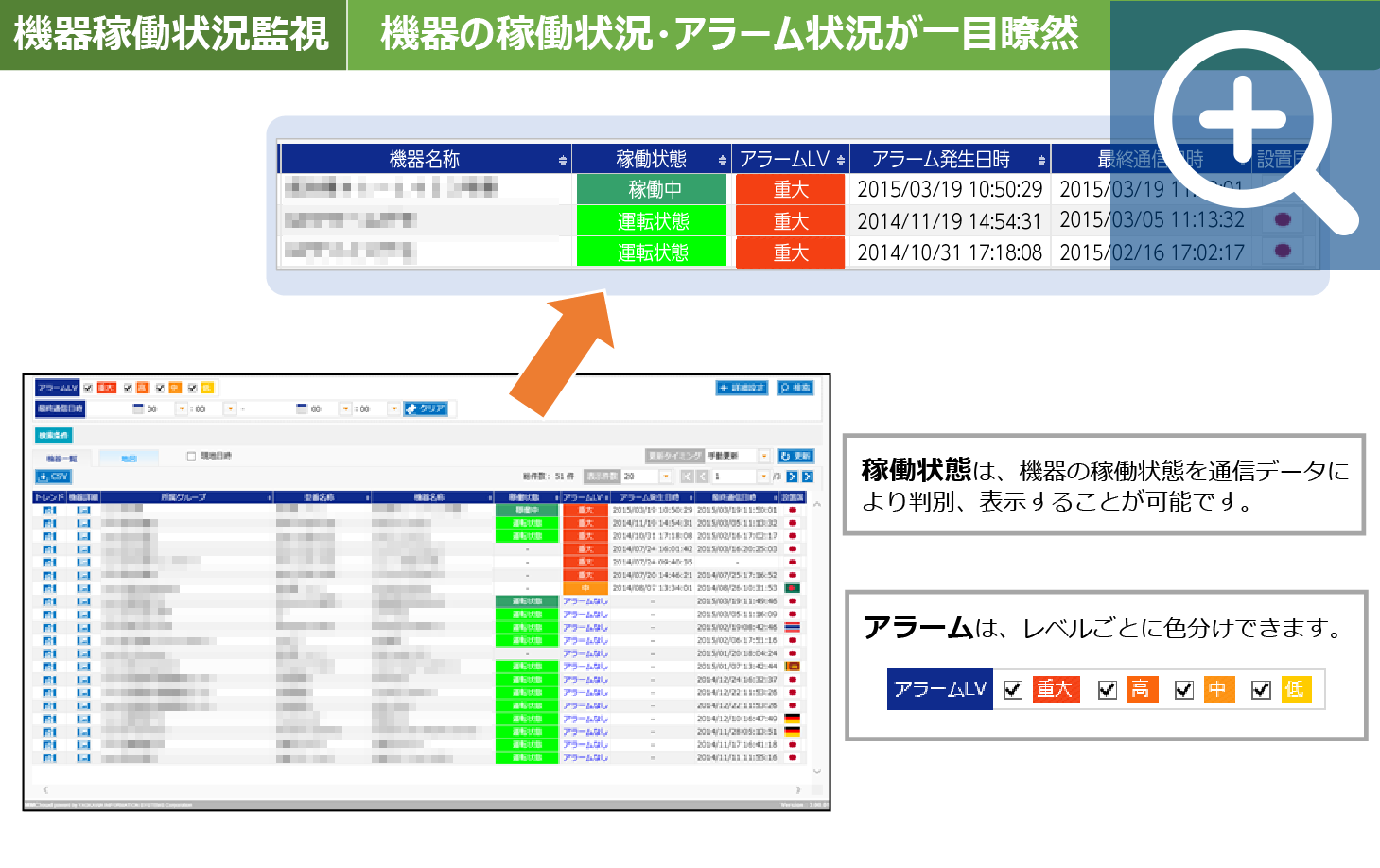Toggle 重大 filter checkbox in the small screen
Screen dimensions: 1380x868
pos(88,388)
